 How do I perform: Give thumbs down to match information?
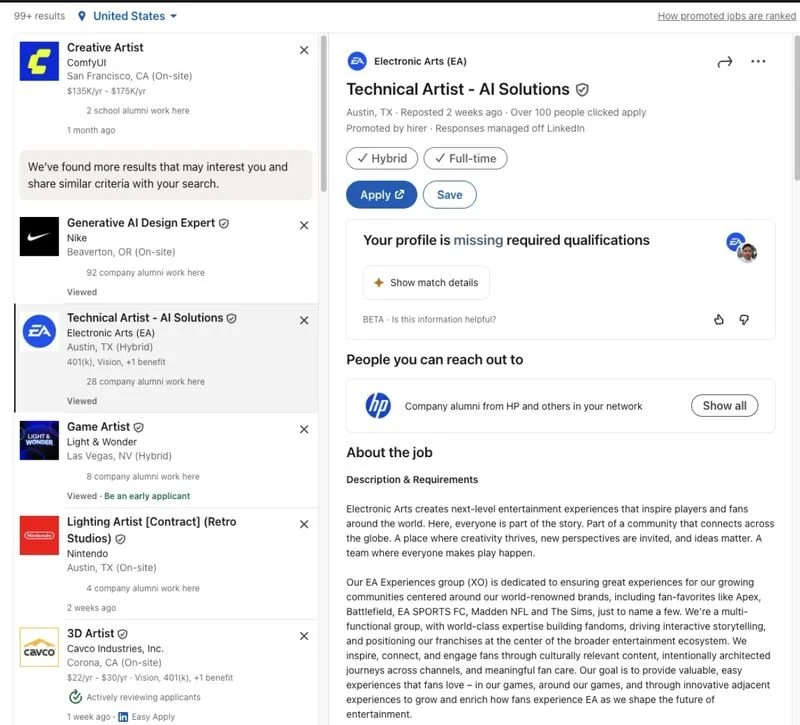click(x=744, y=319)
